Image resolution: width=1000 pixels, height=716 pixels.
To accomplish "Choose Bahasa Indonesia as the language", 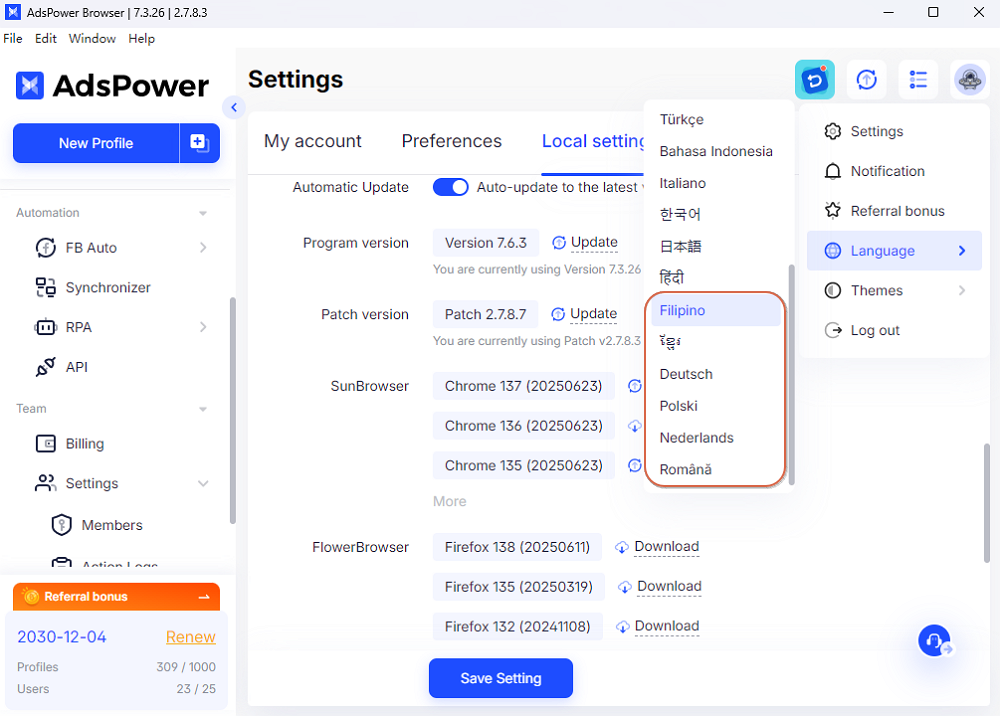I will coord(716,151).
